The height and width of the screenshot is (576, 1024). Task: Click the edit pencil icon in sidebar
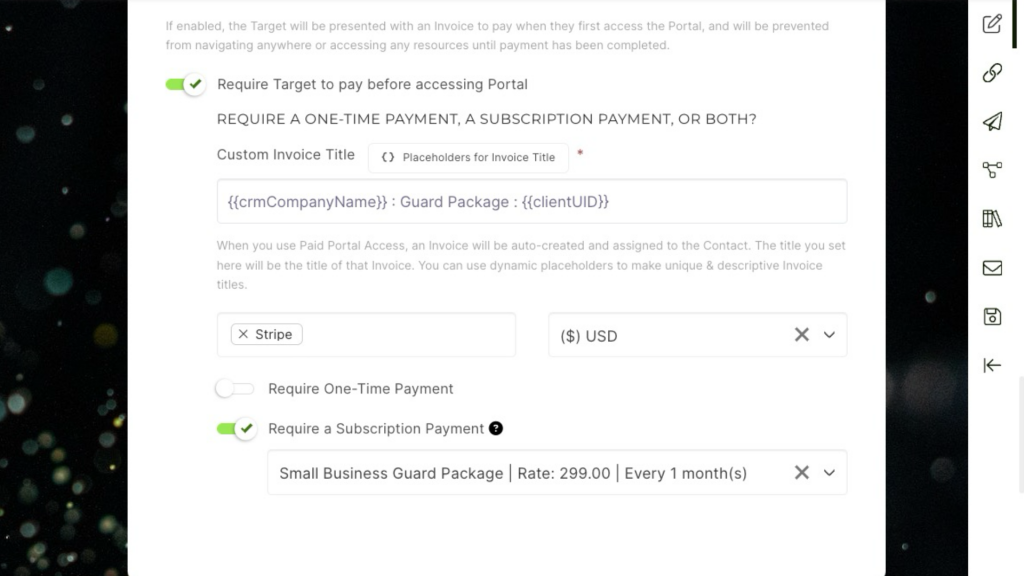tap(992, 24)
